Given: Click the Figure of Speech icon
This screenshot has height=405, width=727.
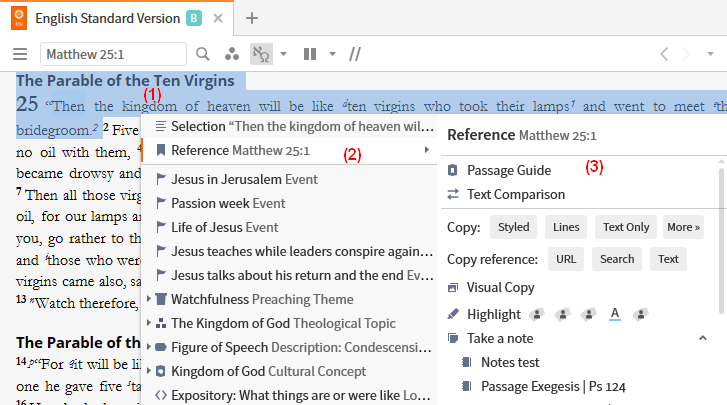Looking at the screenshot, I should tap(161, 348).
